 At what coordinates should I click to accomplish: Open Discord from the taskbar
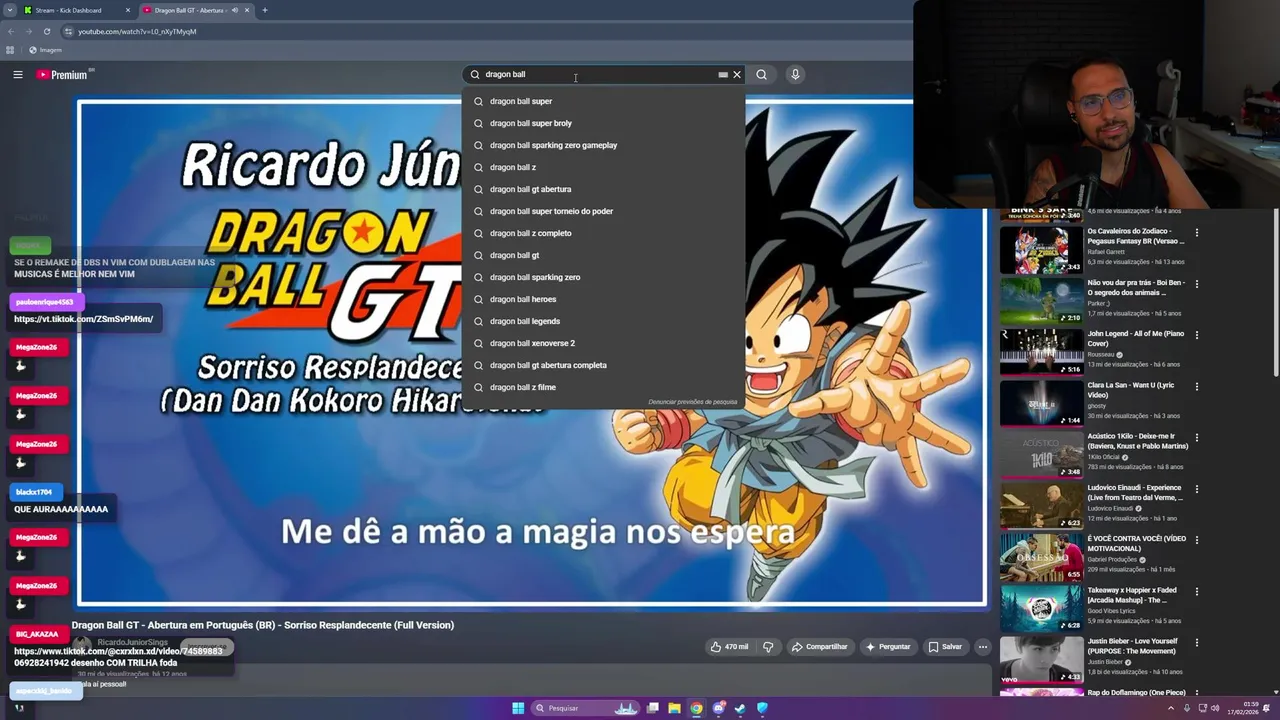point(719,708)
